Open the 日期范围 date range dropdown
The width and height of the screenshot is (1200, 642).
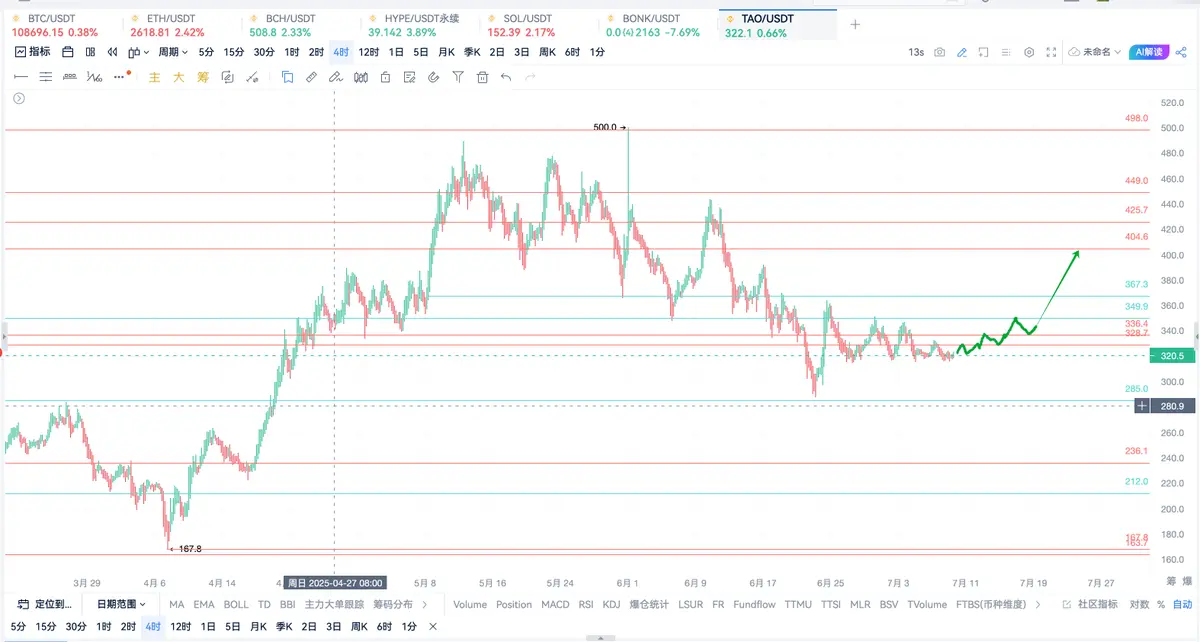click(x=121, y=604)
